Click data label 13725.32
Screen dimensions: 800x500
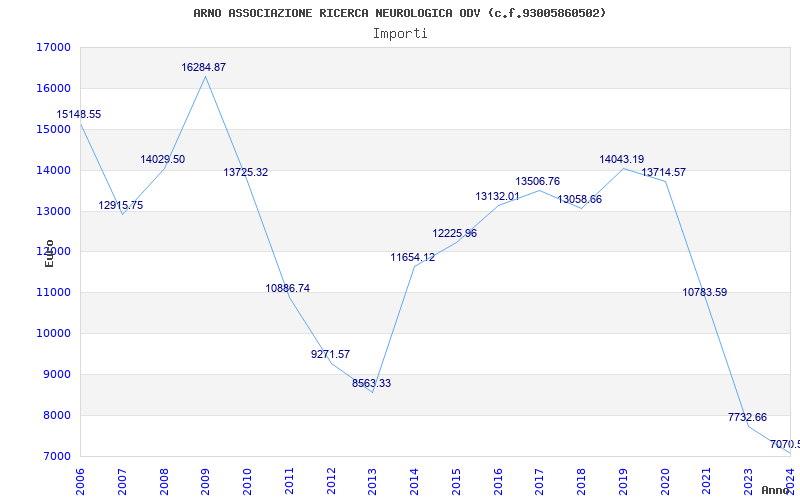click(245, 172)
